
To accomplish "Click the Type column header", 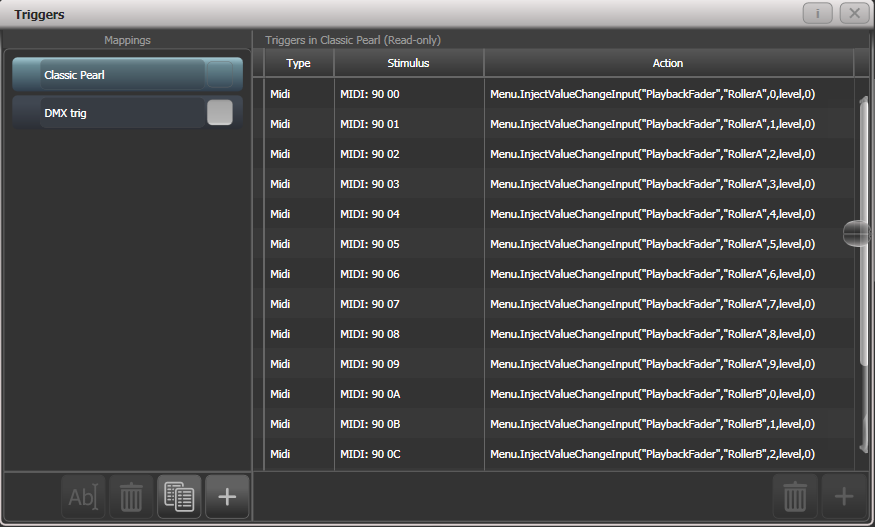I will (x=299, y=63).
